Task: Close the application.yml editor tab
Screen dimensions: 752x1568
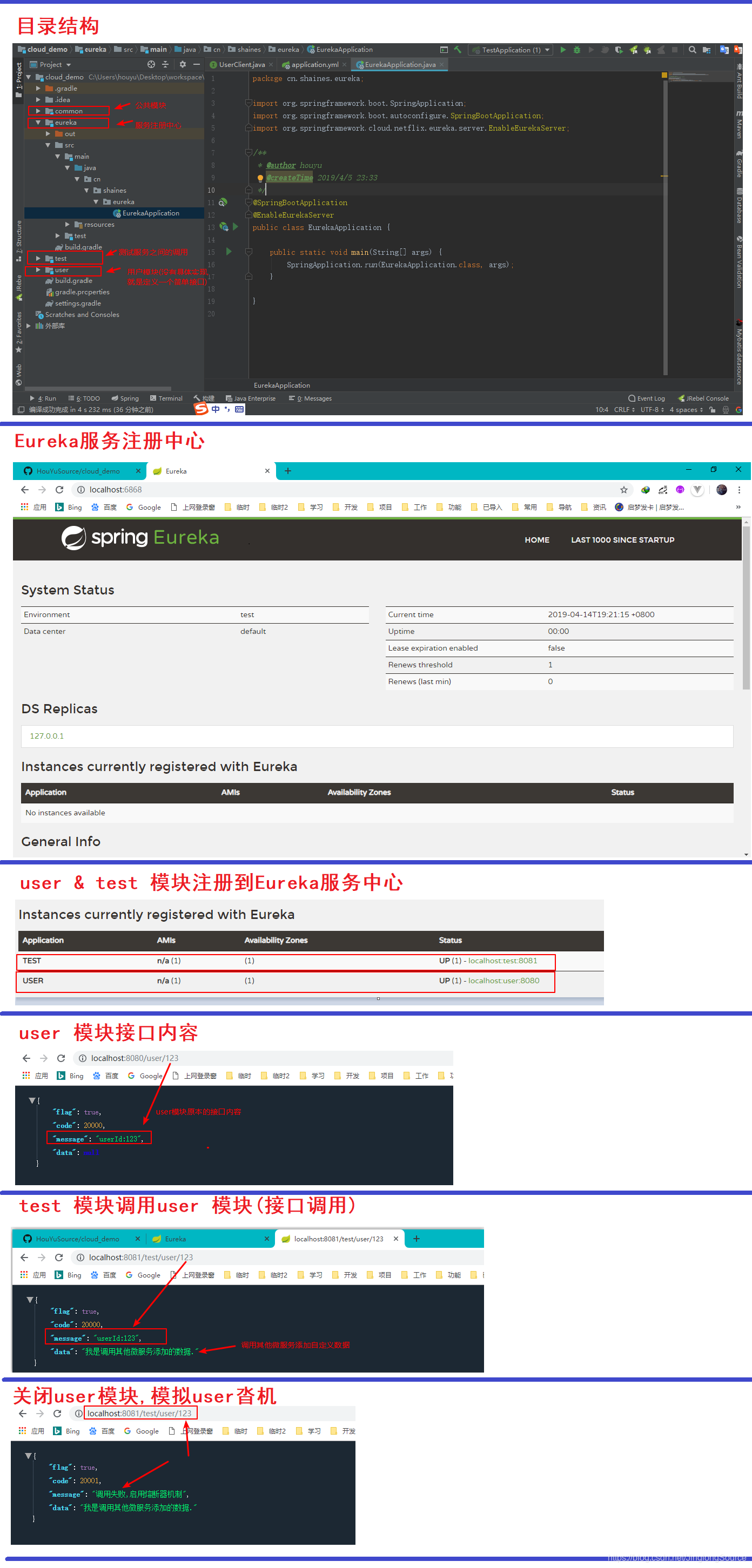Action: click(345, 64)
